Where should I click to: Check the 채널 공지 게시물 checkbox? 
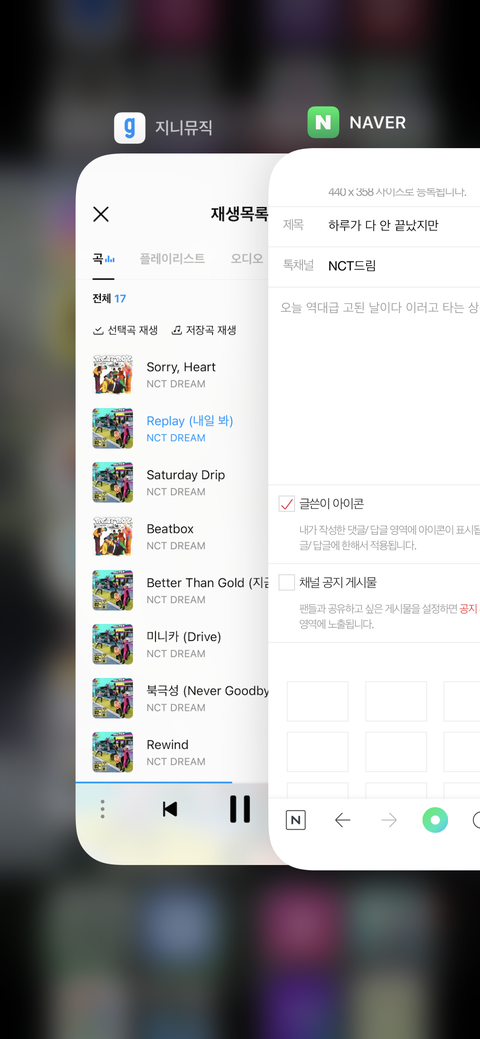(286, 582)
